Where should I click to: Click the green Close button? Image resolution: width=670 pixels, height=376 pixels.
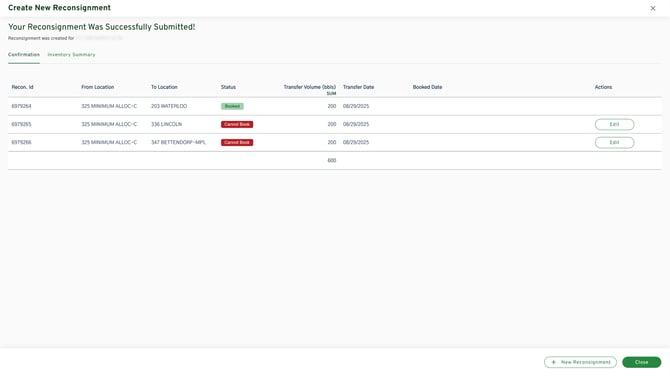(641, 362)
